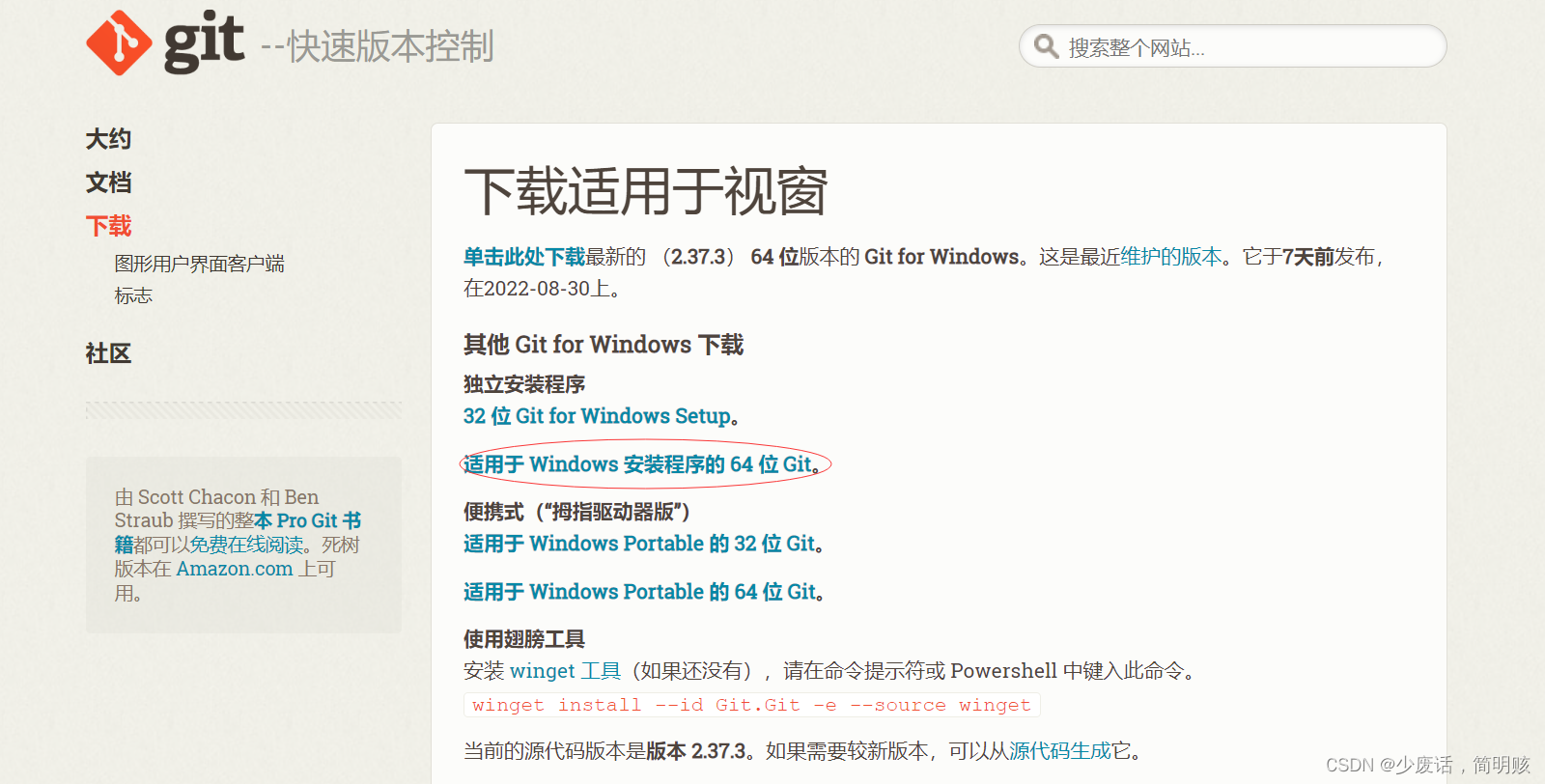The width and height of the screenshot is (1545, 784).
Task: Download Windows Portable 的 64 位 Git
Action: click(640, 592)
